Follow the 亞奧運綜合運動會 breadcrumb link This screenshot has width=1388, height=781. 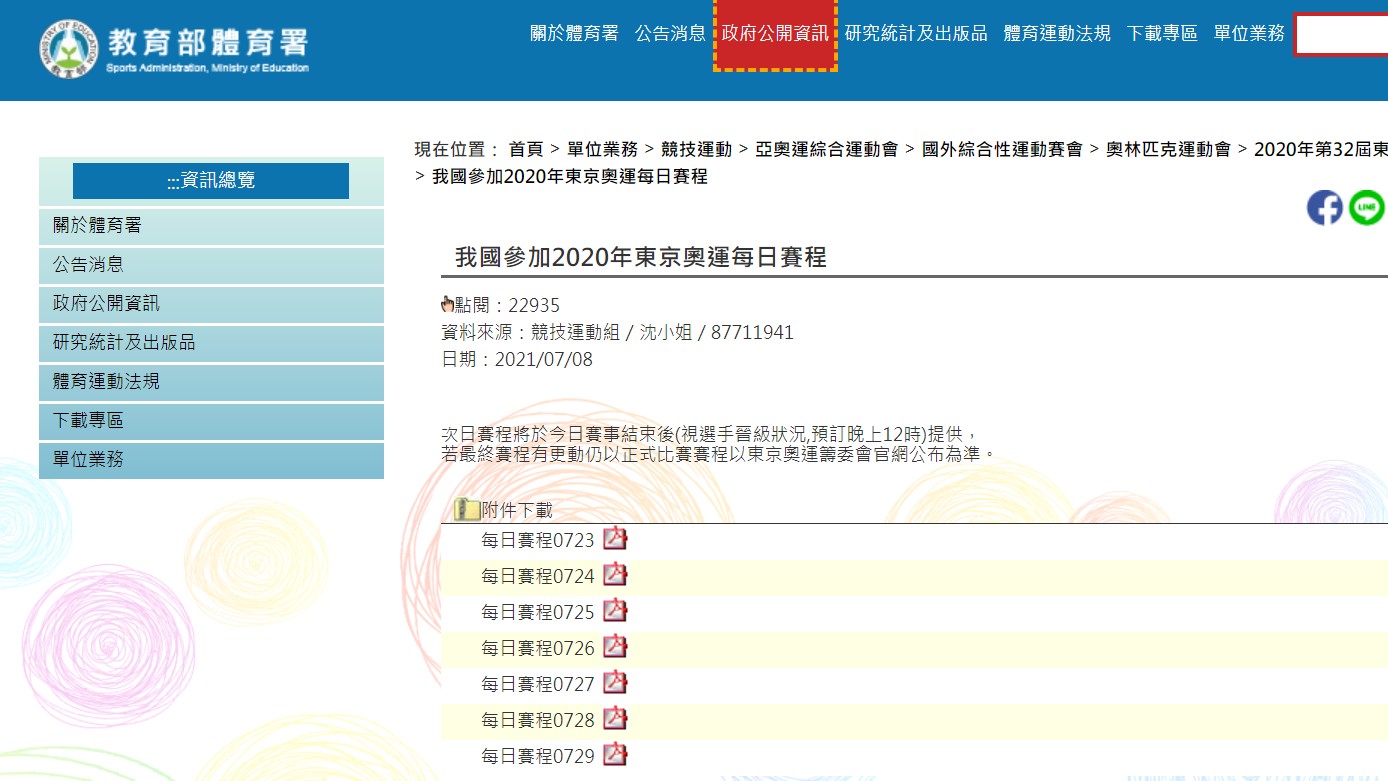[826, 150]
